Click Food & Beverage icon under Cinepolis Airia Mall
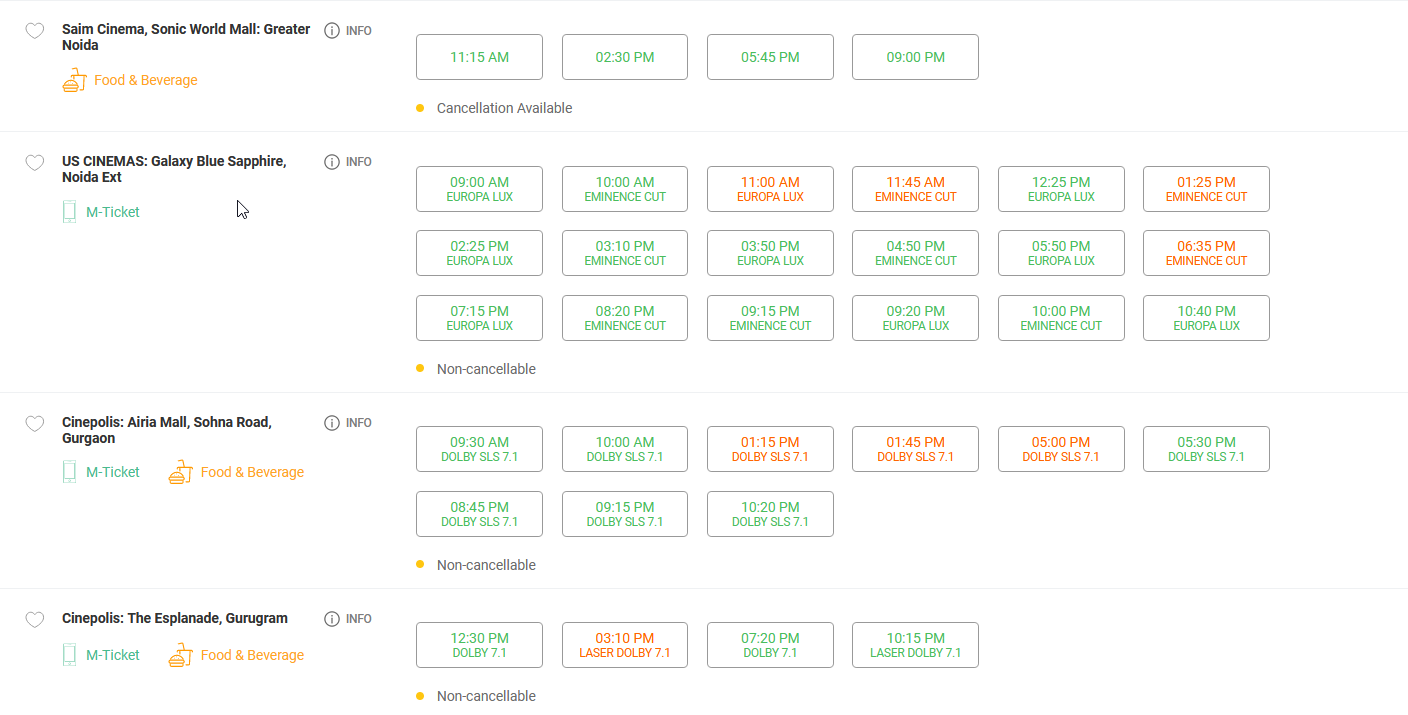The image size is (1408, 715). point(180,472)
